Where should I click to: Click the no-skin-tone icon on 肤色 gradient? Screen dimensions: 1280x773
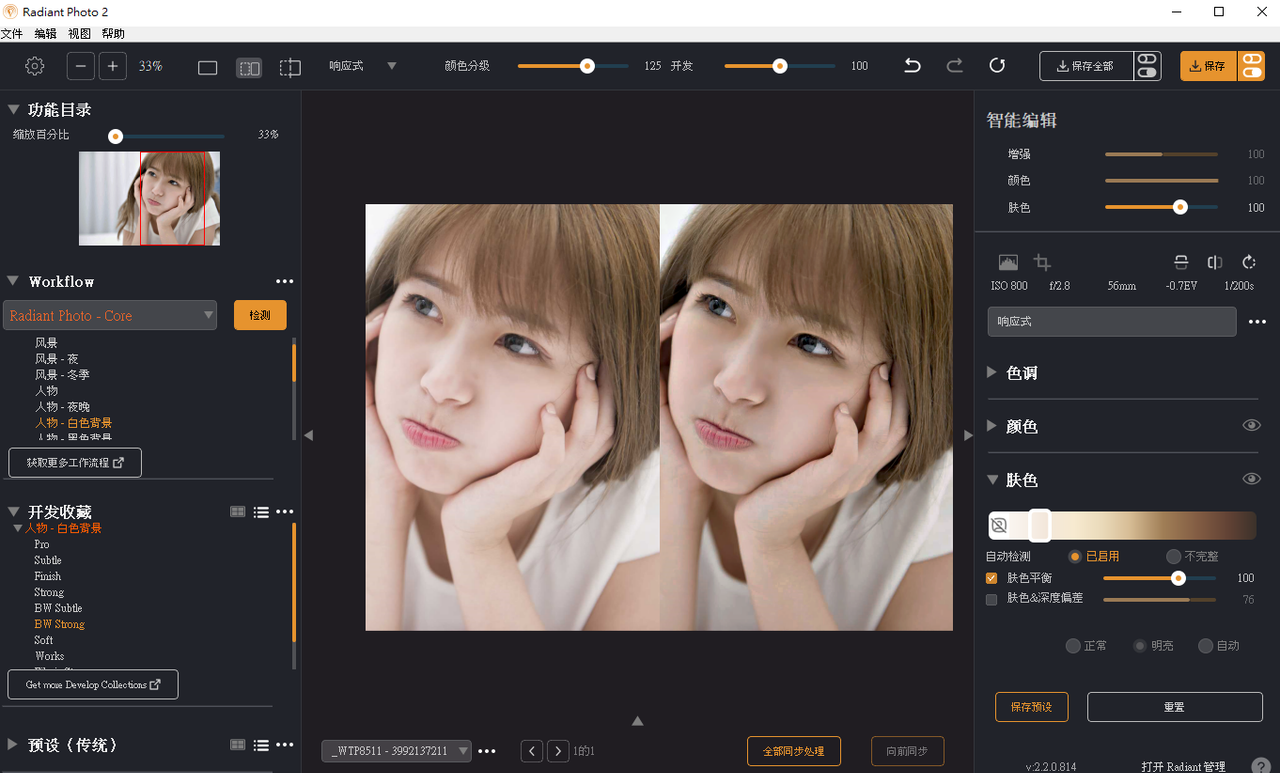[998, 525]
